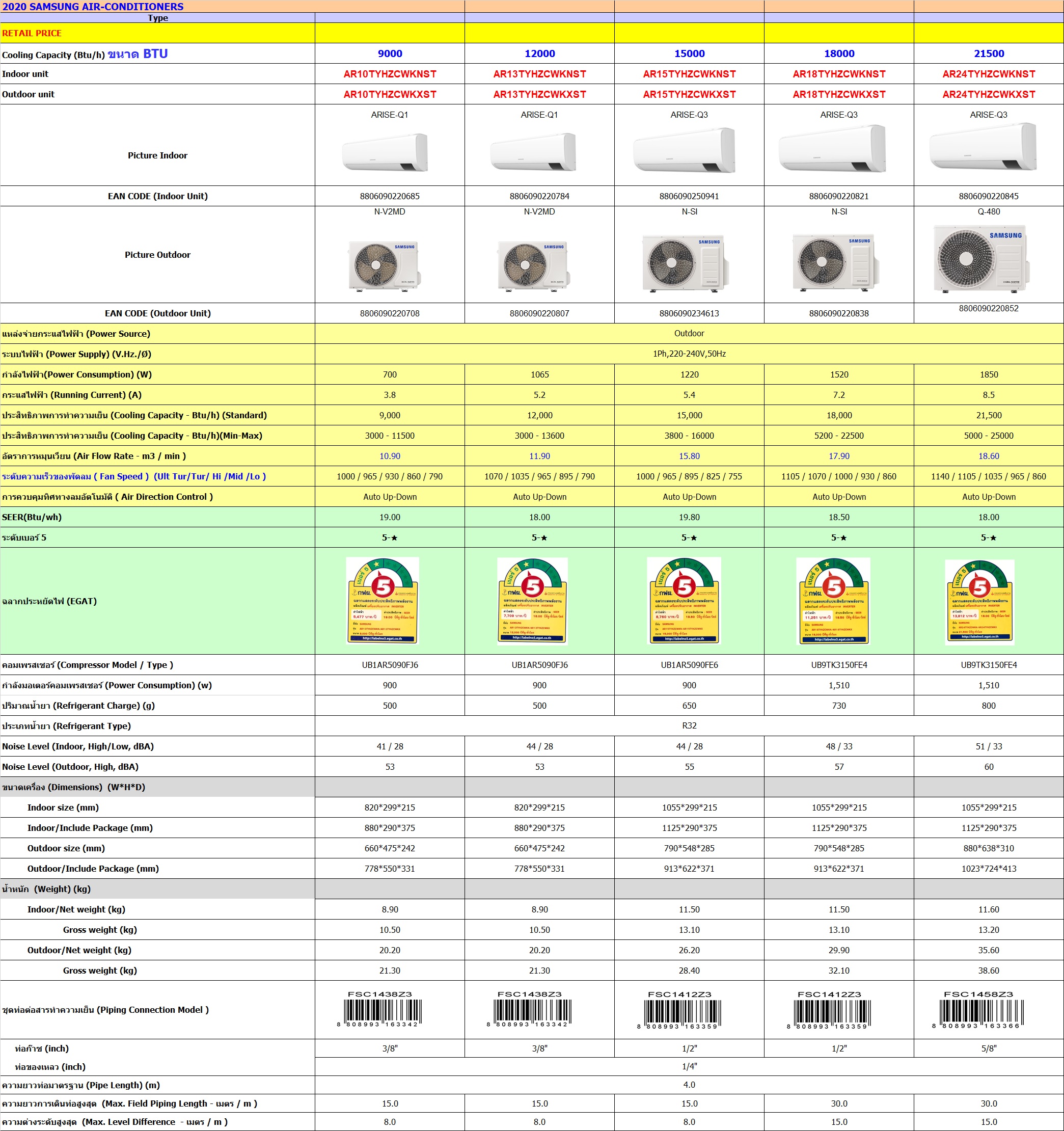Image resolution: width=1064 pixels, height=1131 pixels.
Task: Click the ARISE-Q1 indoor unit picture for 9000 BTU
Action: pos(385,152)
